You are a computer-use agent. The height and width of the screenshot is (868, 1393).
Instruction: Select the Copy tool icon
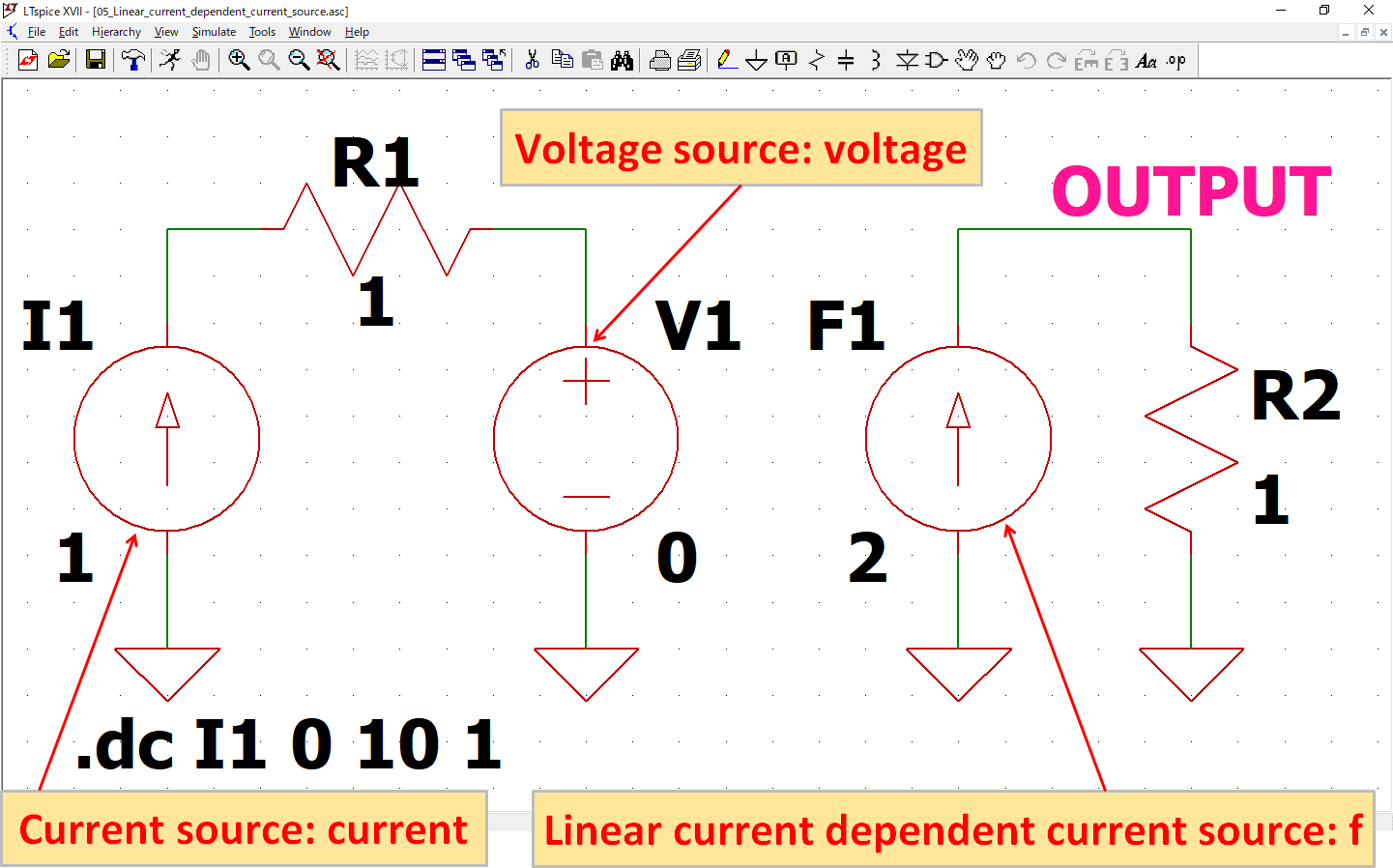(x=562, y=60)
